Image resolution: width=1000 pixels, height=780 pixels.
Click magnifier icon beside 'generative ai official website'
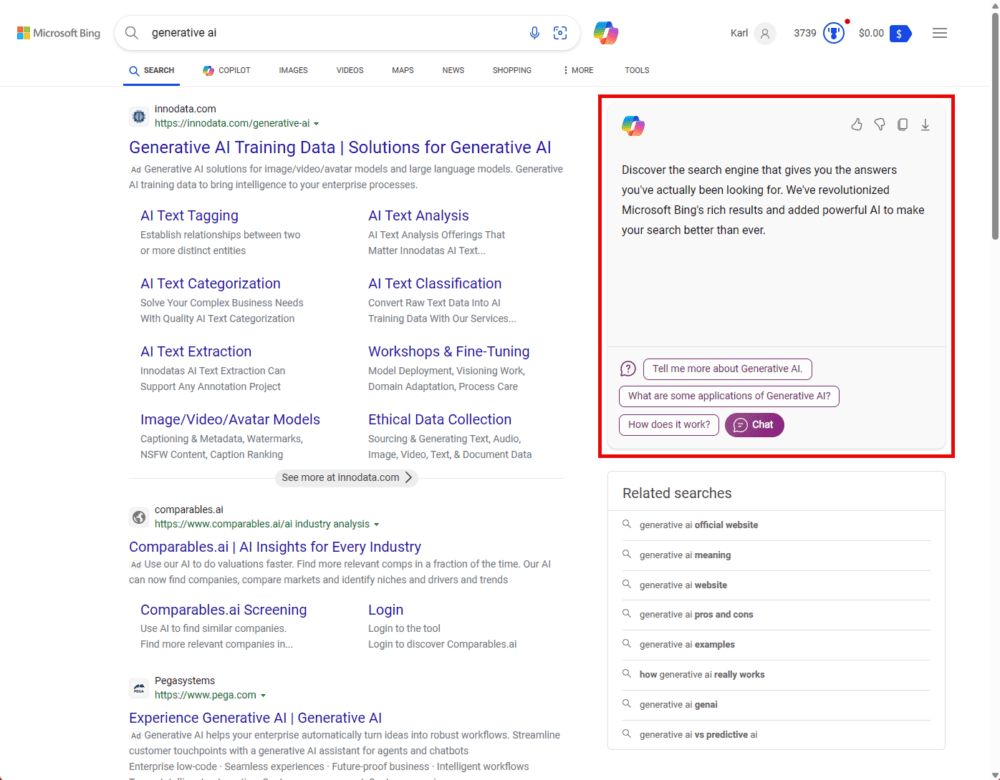[x=627, y=524]
